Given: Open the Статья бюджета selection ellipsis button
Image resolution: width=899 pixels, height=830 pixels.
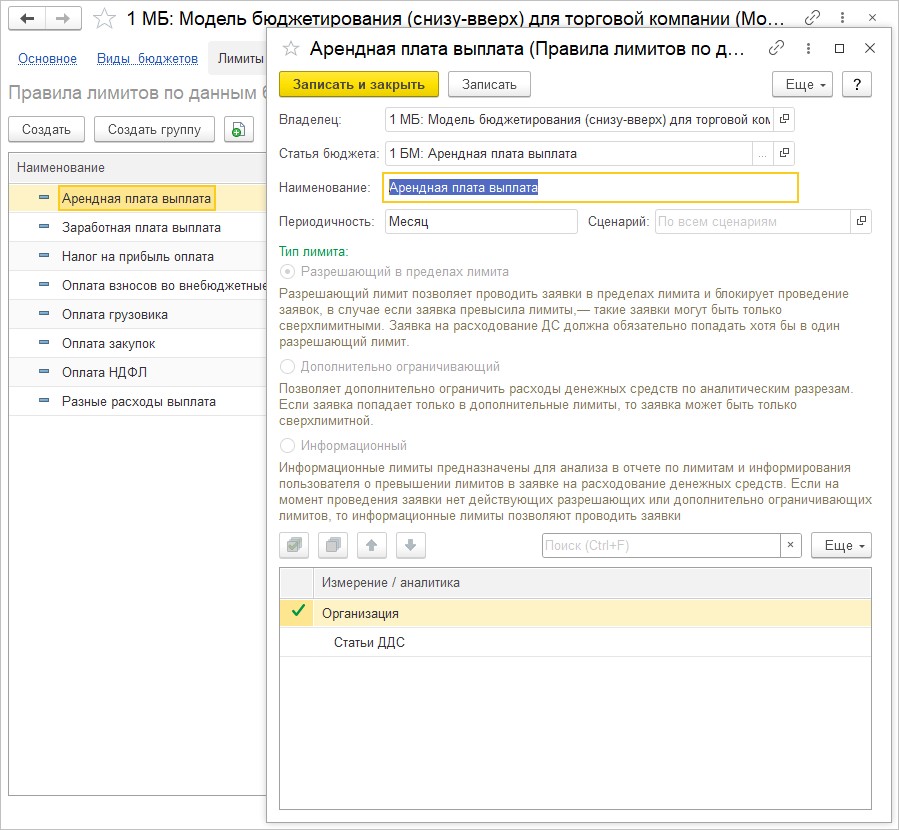Looking at the screenshot, I should pos(762,153).
